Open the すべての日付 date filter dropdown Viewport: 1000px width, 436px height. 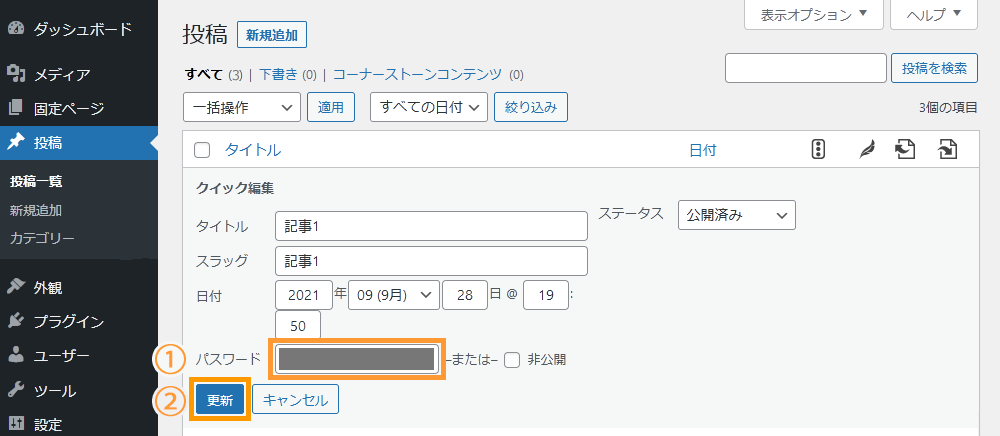pyautogui.click(x=429, y=107)
